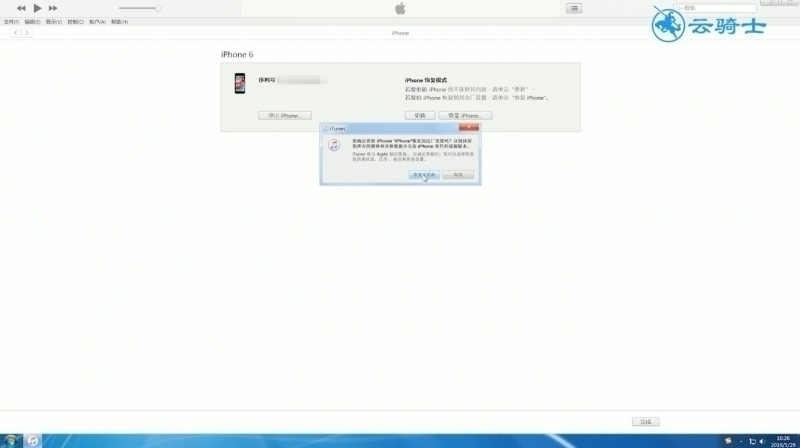Screen dimensions: 800x448
Task: Open the 编辑 menu
Action: (32, 22)
